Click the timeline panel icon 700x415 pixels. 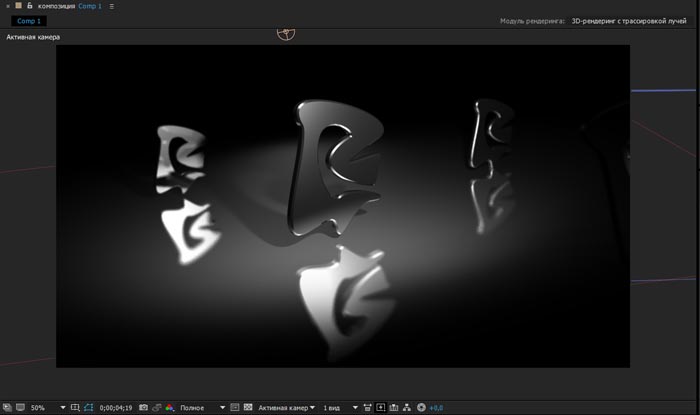coord(394,407)
